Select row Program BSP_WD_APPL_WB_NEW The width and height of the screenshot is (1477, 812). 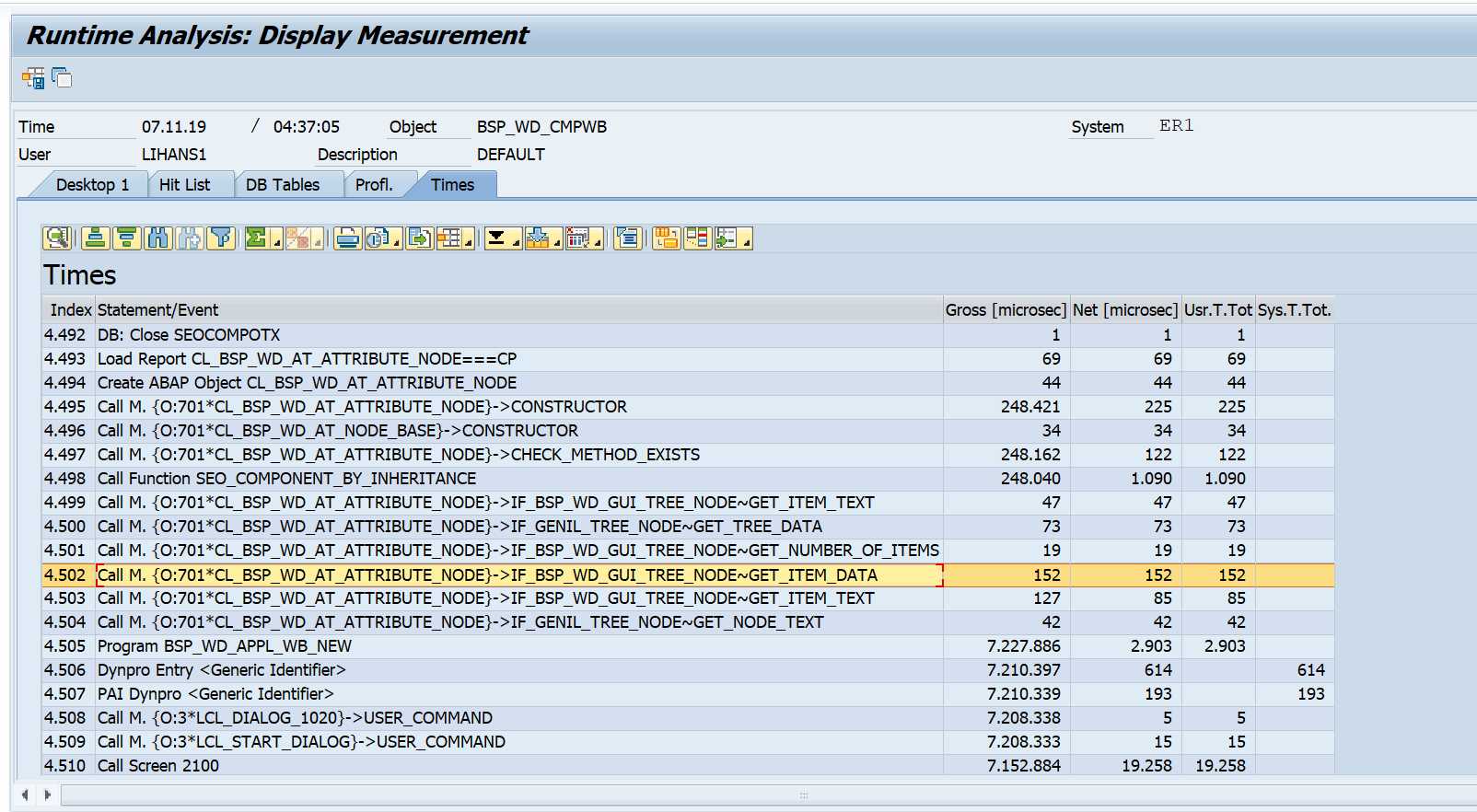click(x=688, y=646)
